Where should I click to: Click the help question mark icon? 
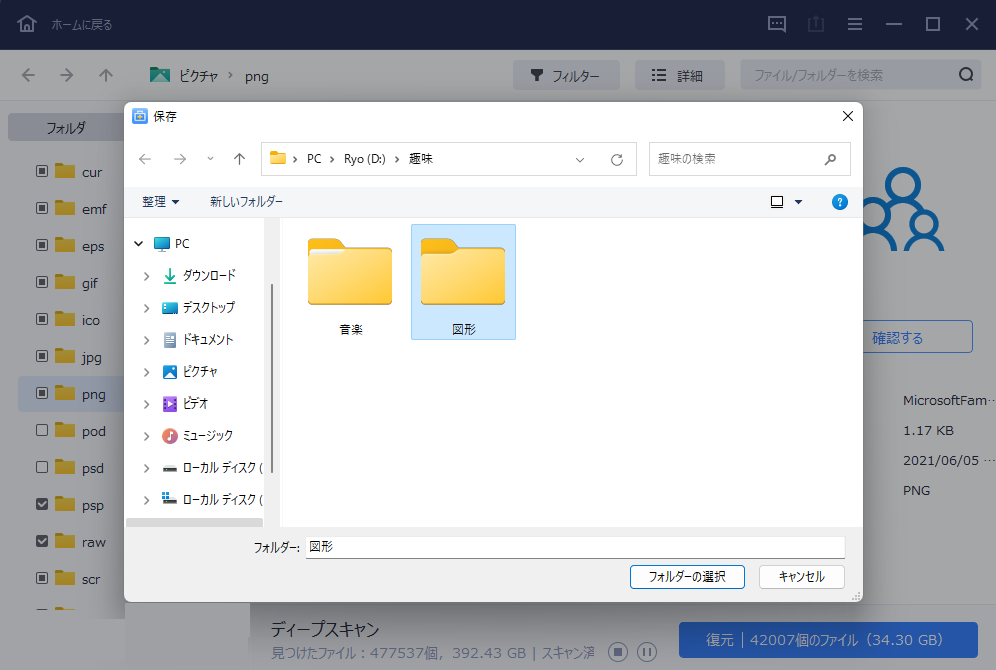click(x=840, y=202)
